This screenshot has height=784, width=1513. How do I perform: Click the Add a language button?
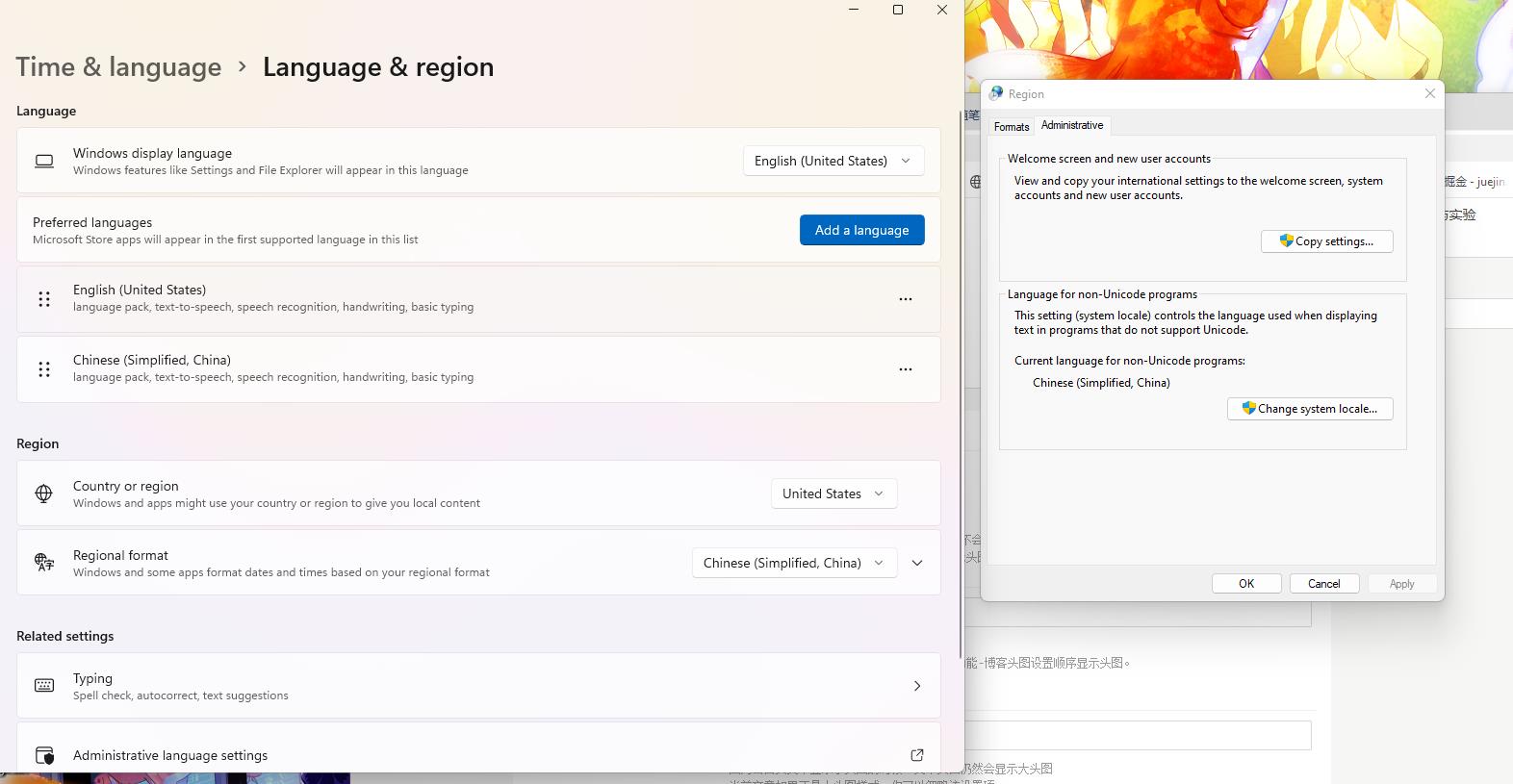862,230
